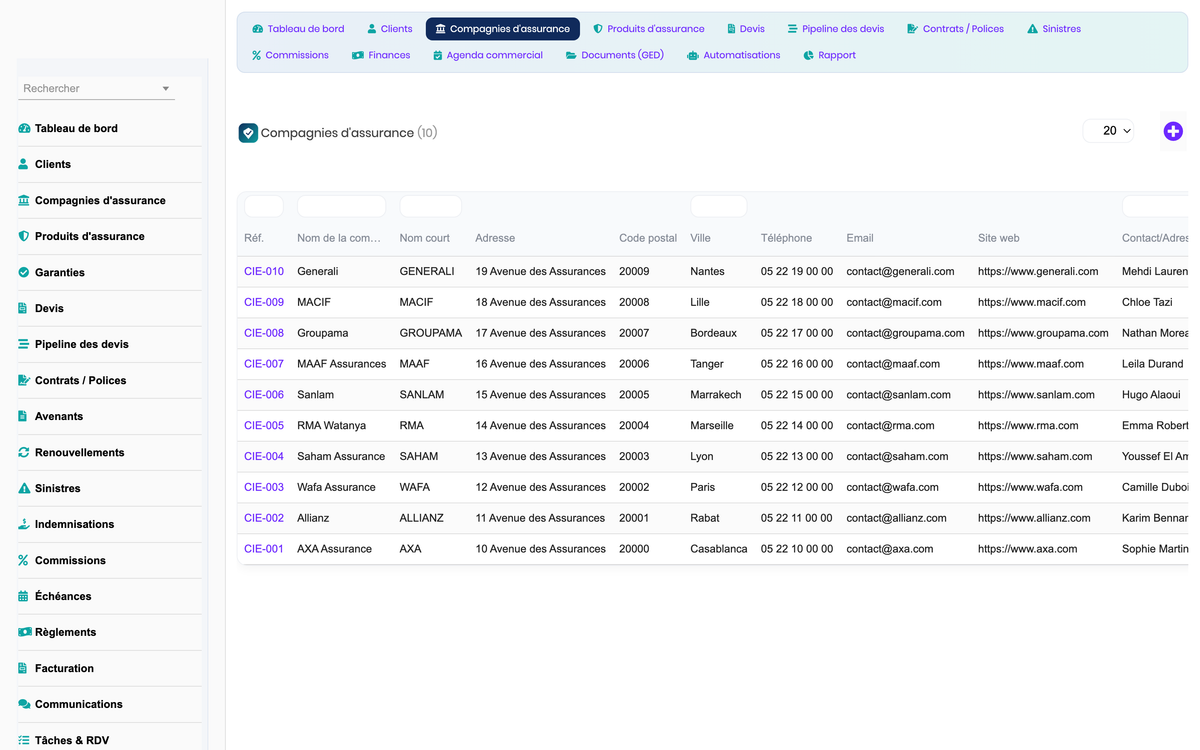
Task: Click the Groupama company name cell
Action: pos(322,333)
